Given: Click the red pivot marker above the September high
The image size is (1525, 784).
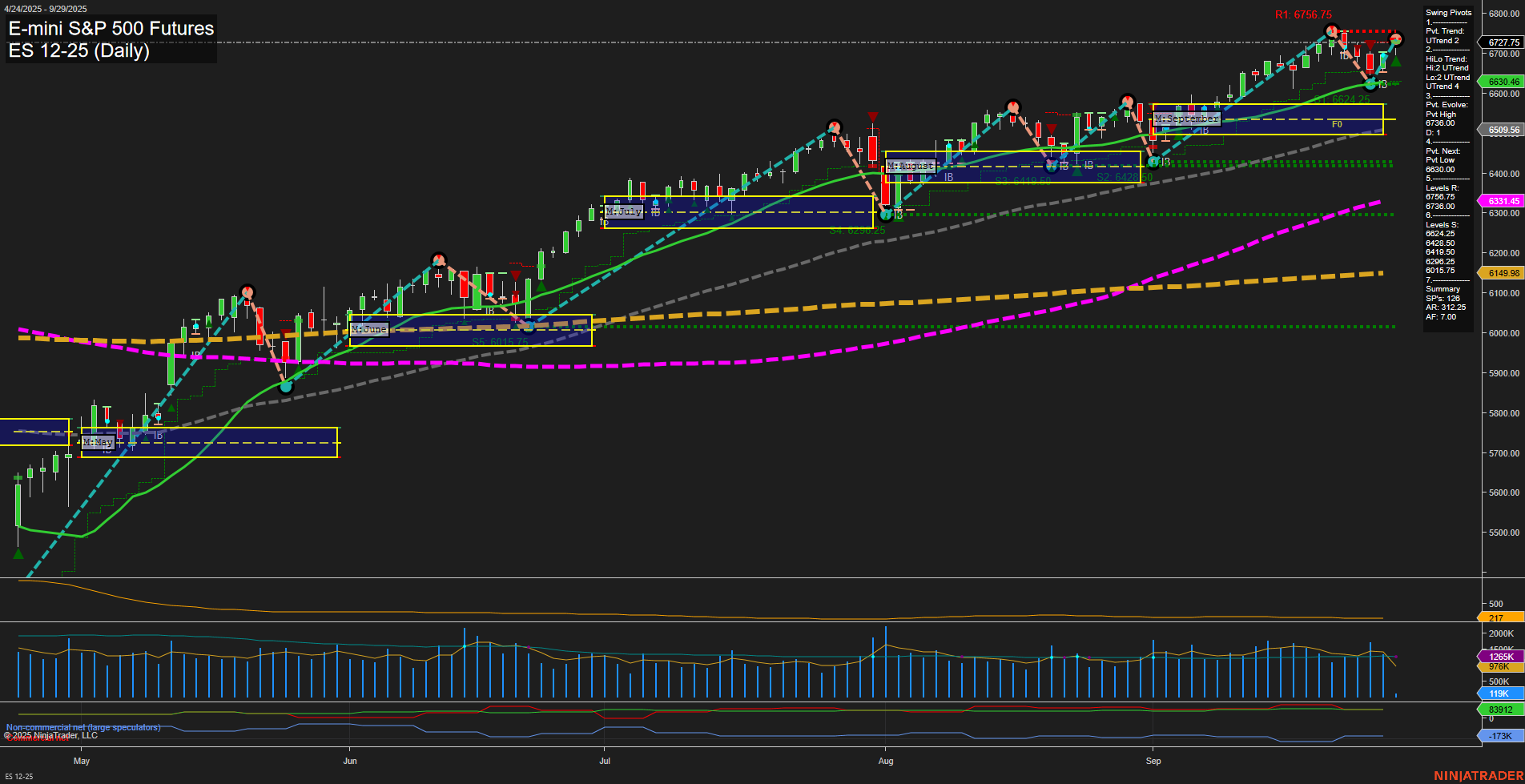Looking at the screenshot, I should (1330, 30).
